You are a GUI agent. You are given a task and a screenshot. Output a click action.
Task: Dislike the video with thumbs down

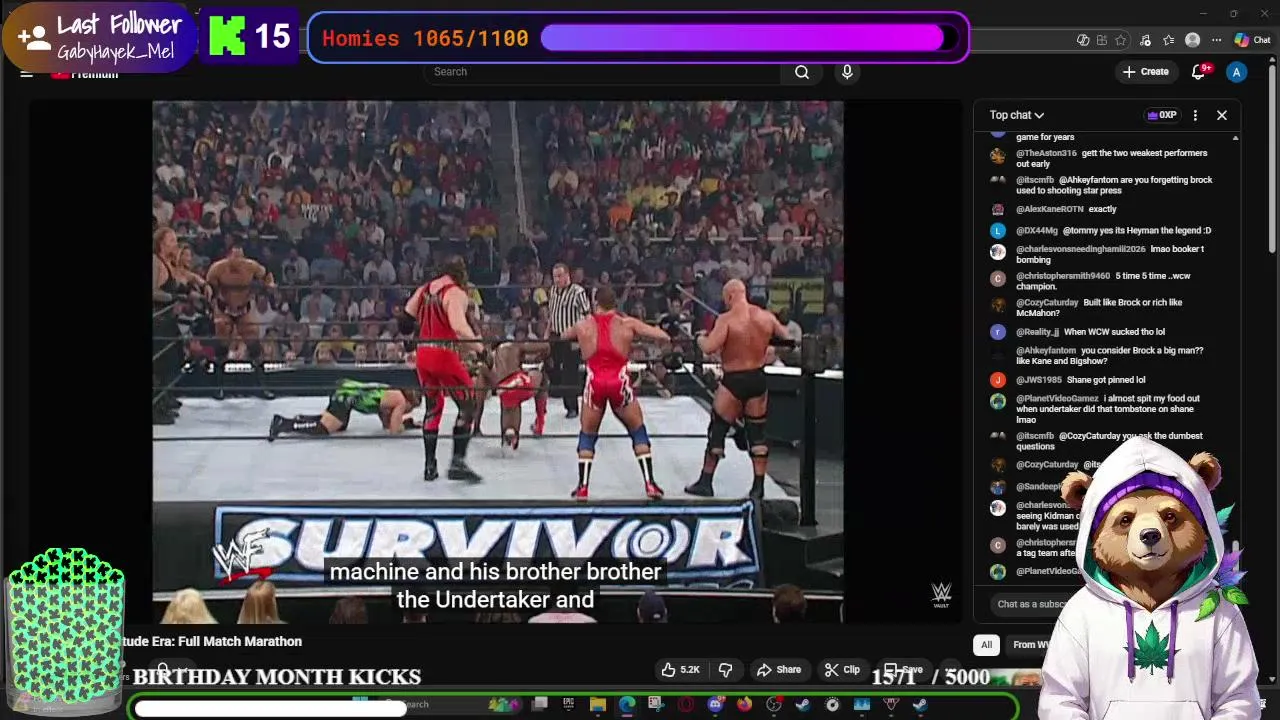[x=726, y=669]
